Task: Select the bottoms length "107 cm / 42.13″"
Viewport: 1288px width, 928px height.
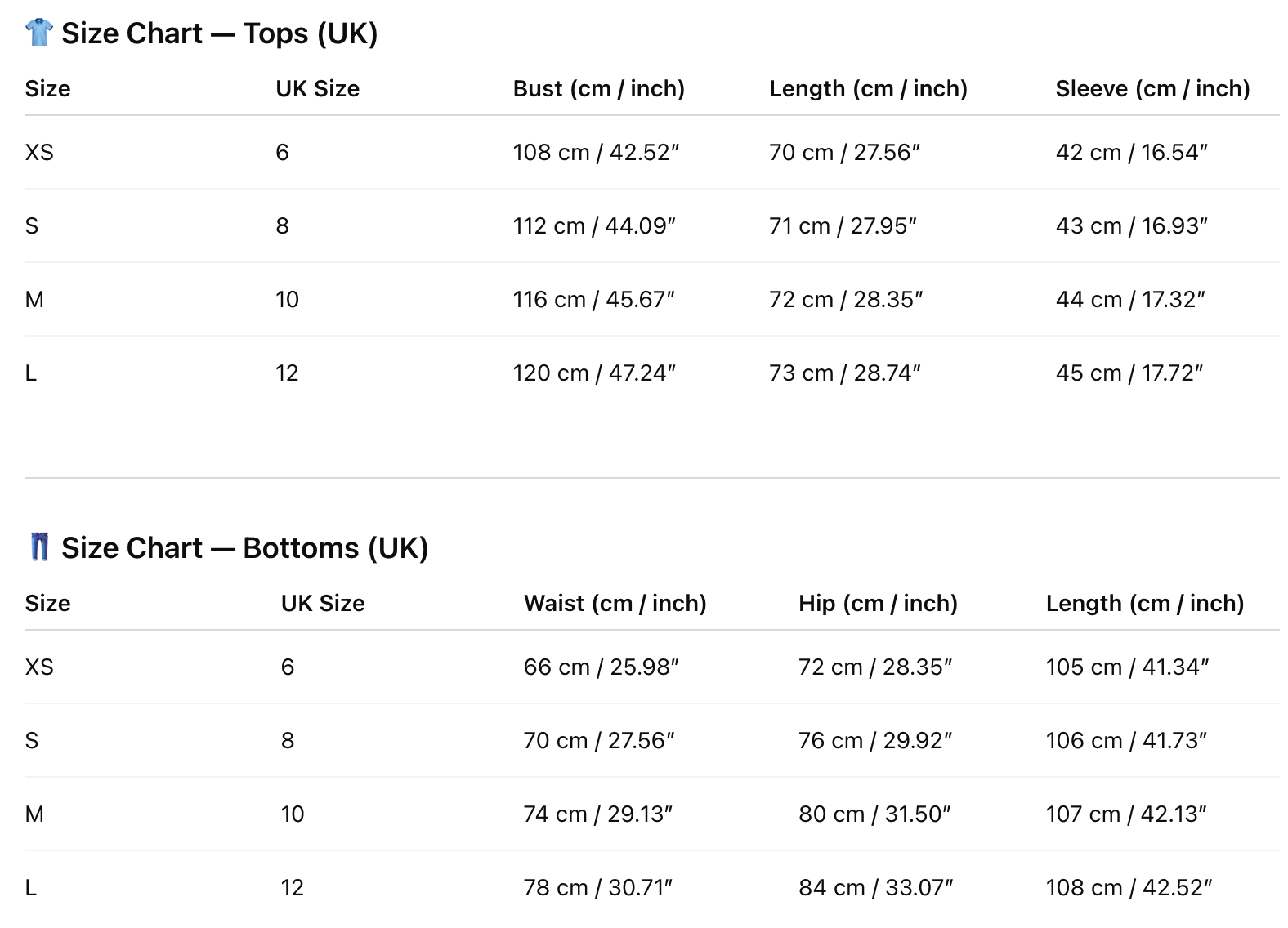Action: pyautogui.click(x=1125, y=814)
